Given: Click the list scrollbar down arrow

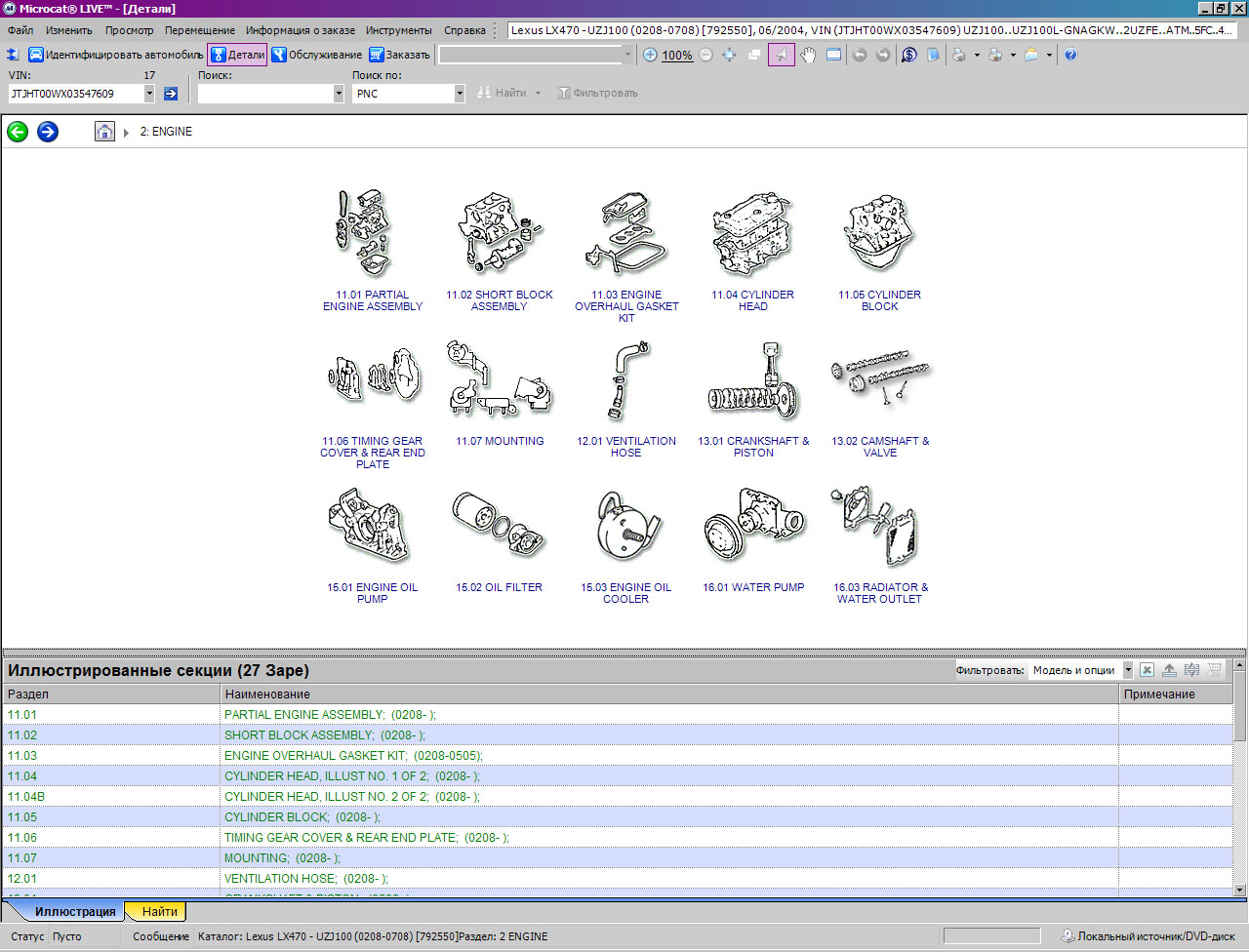Looking at the screenshot, I should coord(1239,890).
